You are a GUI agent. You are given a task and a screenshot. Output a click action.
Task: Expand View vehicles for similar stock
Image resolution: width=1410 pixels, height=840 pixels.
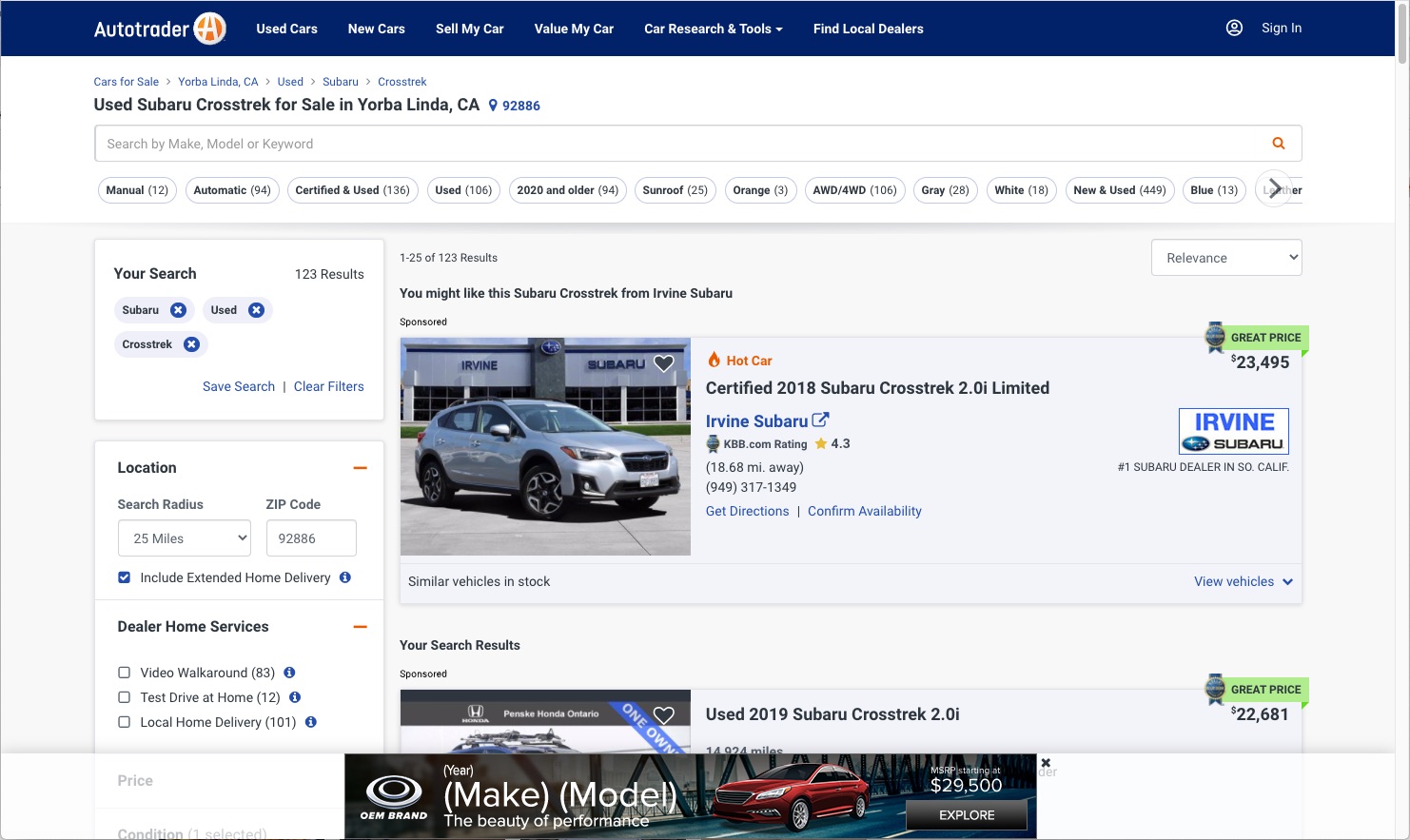(x=1244, y=581)
